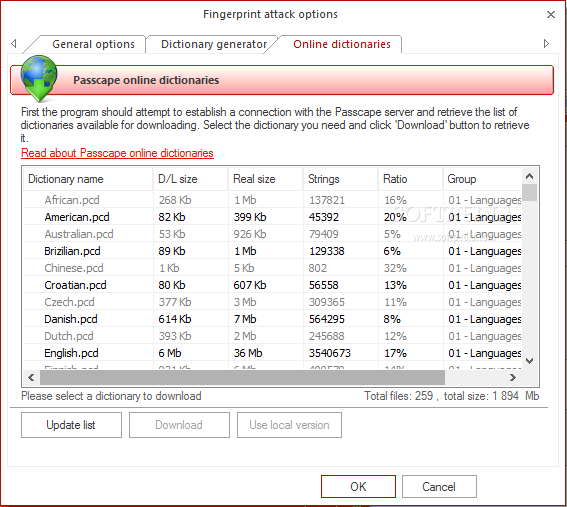Sort by Ratio column header
Viewport: 567px width, 507px height.
pyautogui.click(x=410, y=179)
